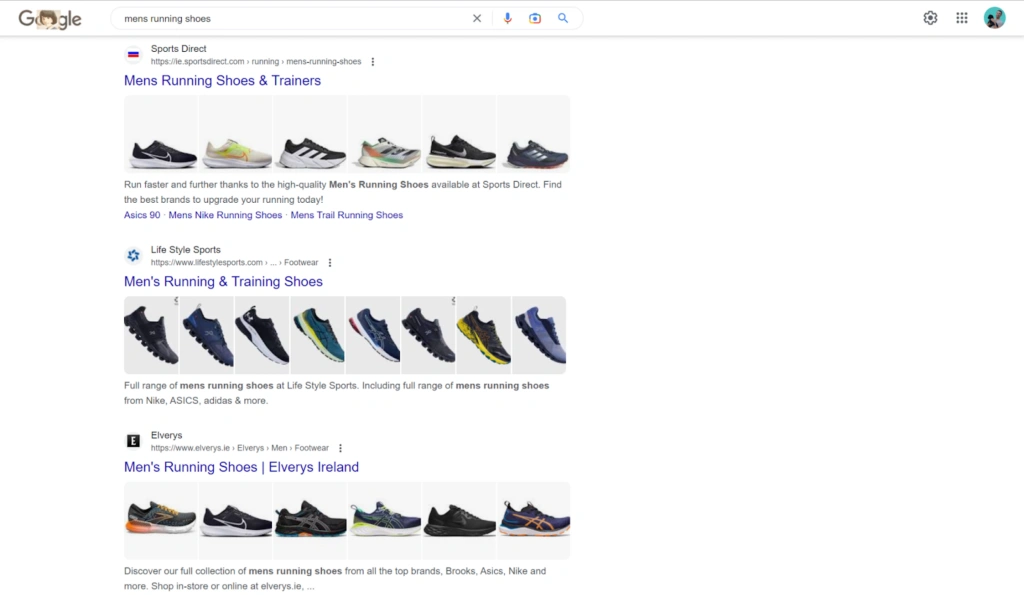Click the Elverys site favicon

click(133, 441)
